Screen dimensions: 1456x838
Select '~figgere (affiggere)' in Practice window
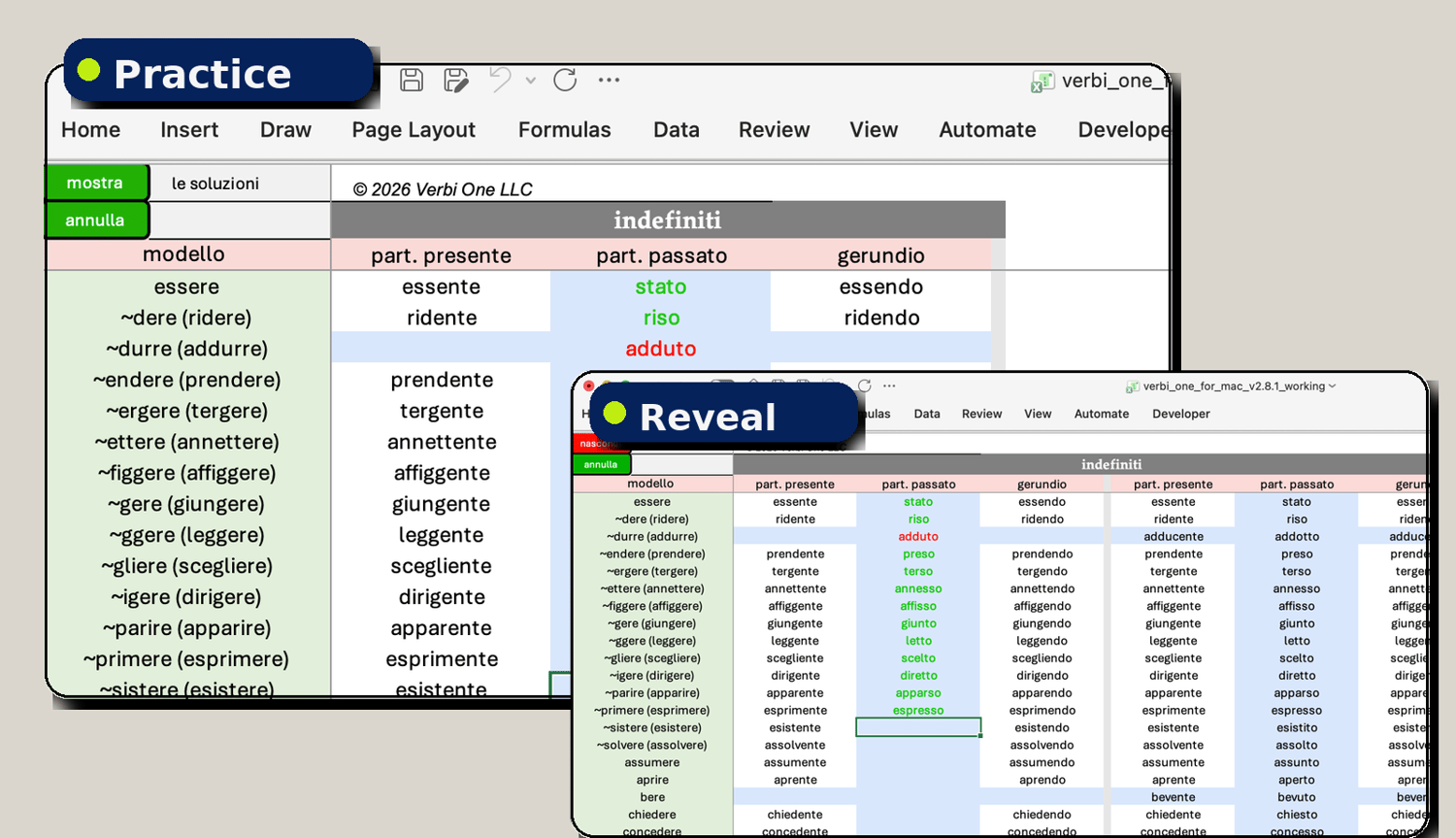pyautogui.click(x=188, y=473)
